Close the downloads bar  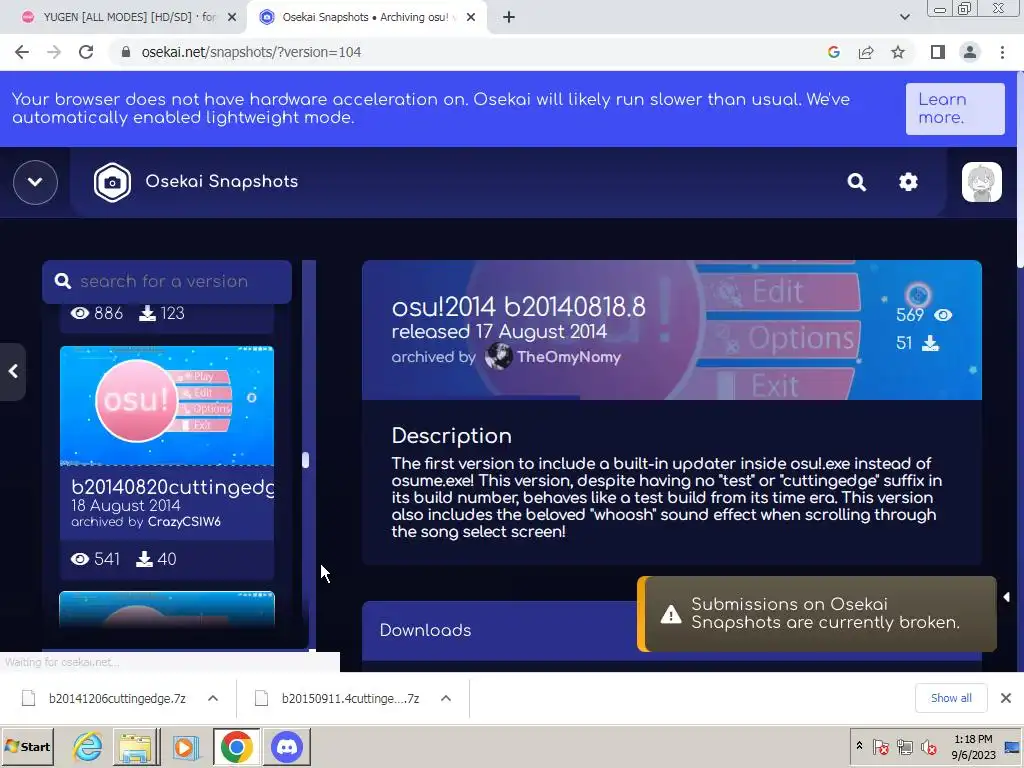[1006, 698]
